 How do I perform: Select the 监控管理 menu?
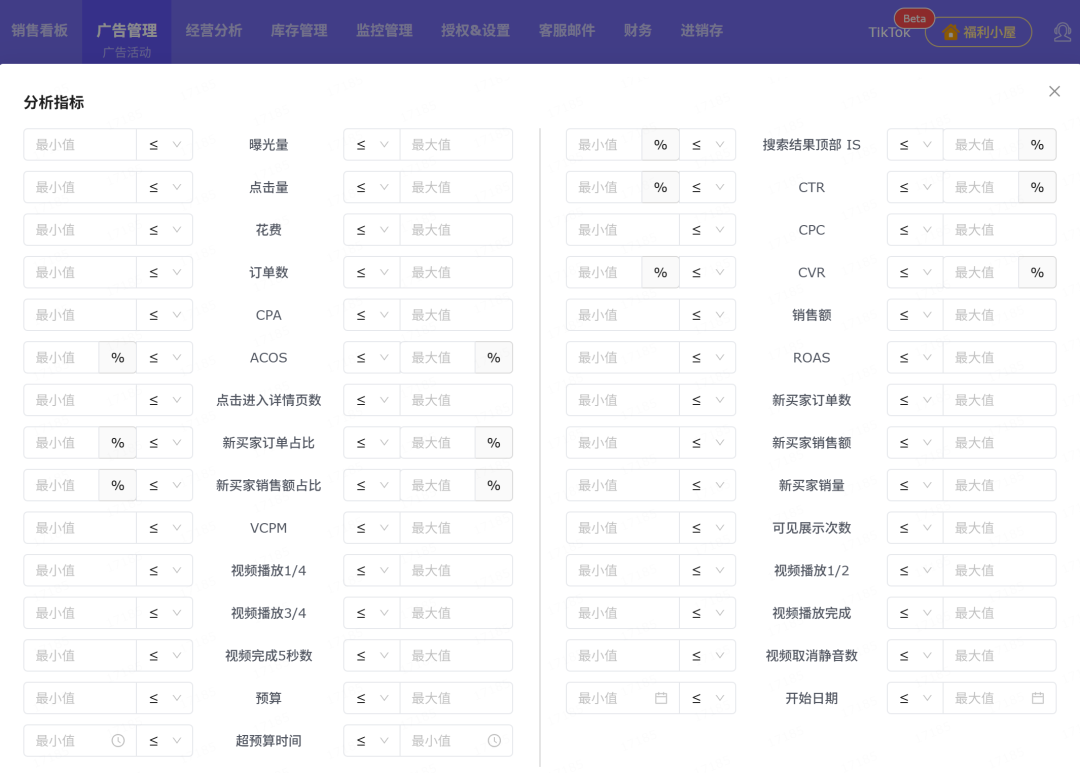[384, 30]
